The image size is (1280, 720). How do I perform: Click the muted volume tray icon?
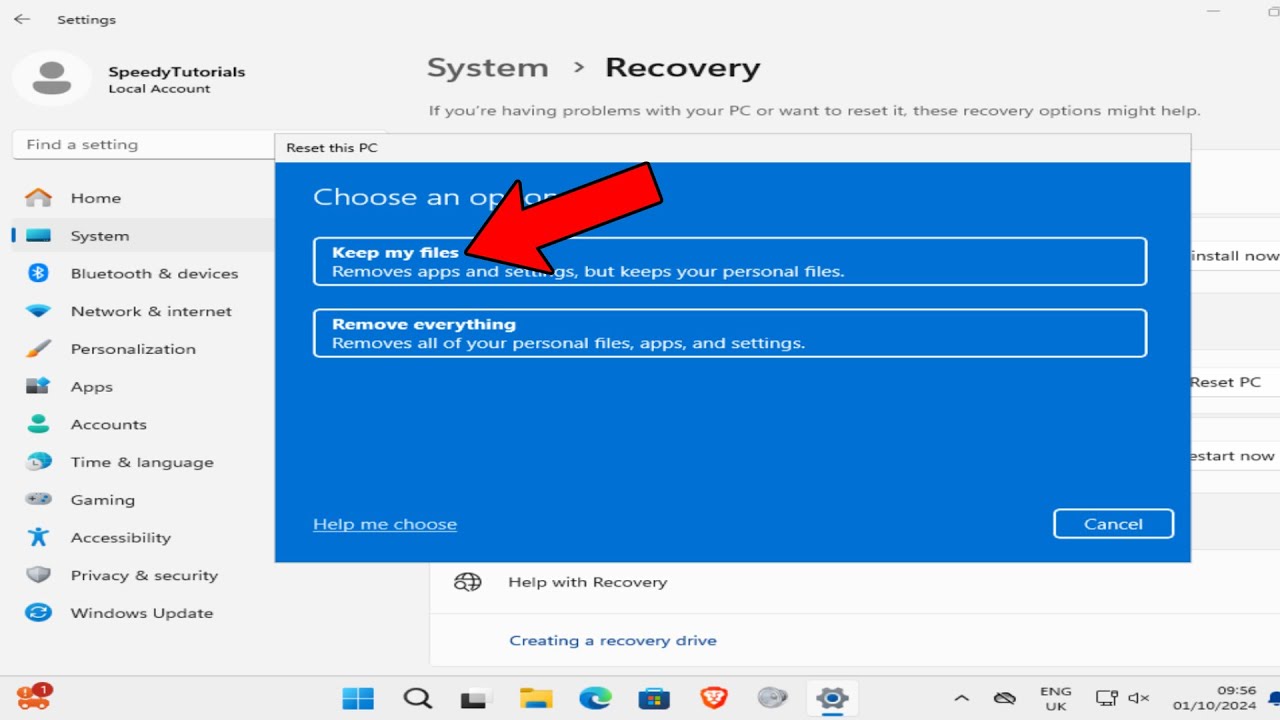(x=1139, y=698)
